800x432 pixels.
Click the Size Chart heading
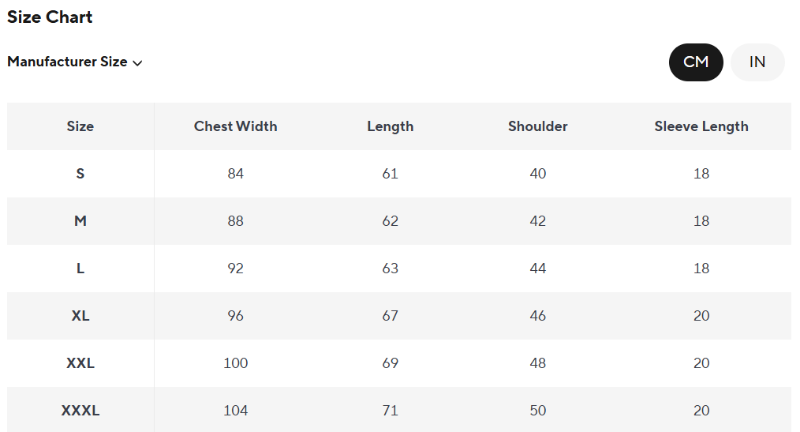50,17
